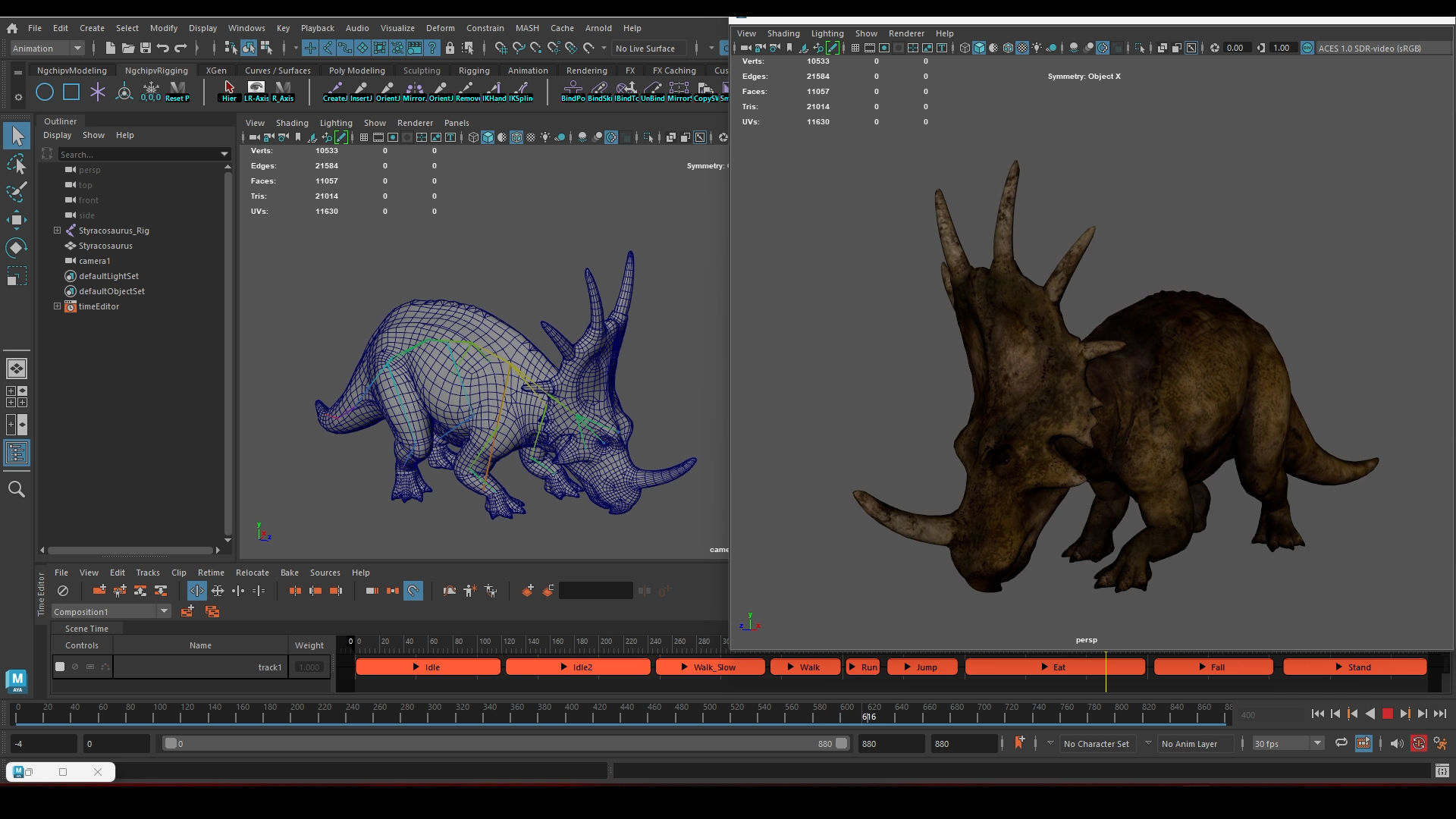Open the Outliner search filter dropdown arrow

pos(224,154)
